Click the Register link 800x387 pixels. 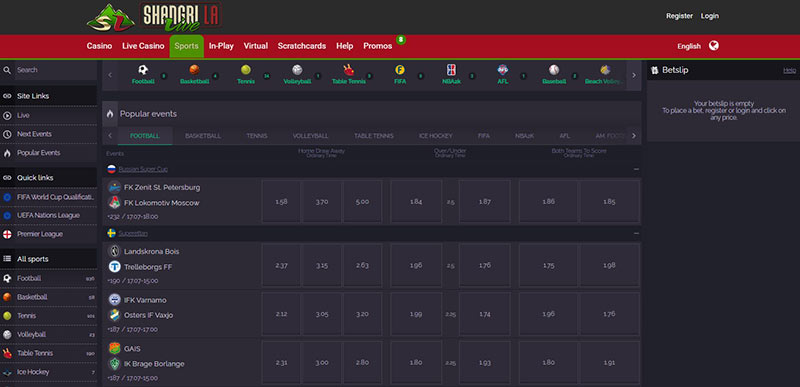[679, 16]
